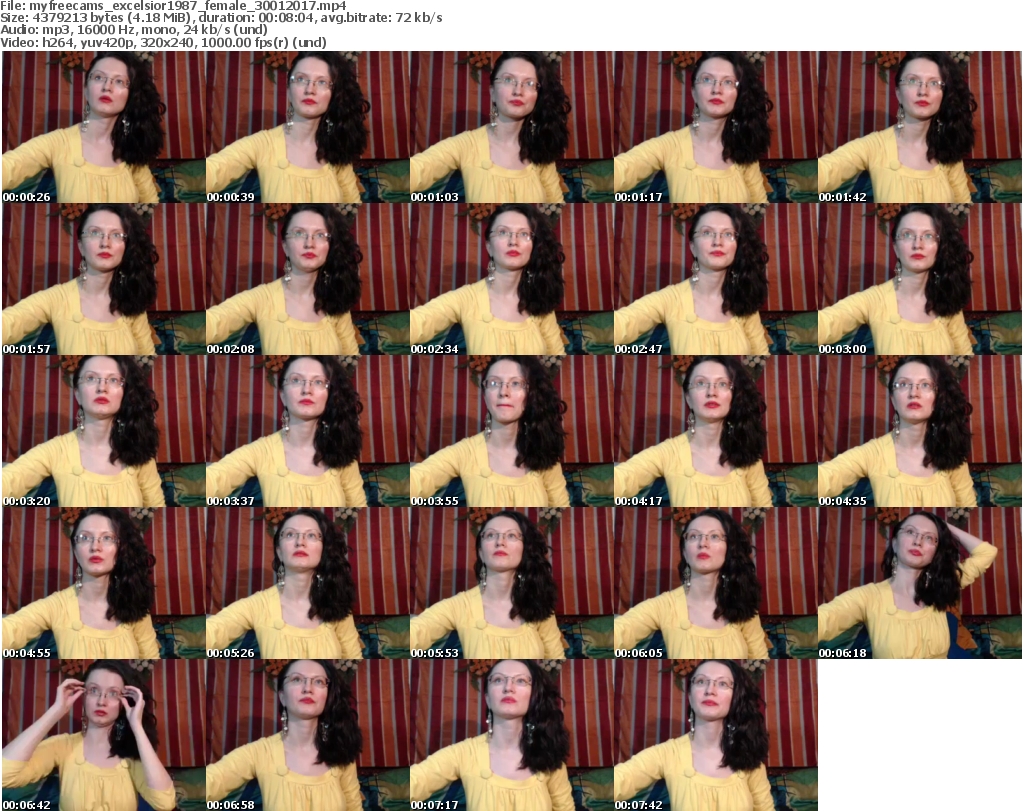1024x811 pixels.
Task: Click the frame timestamped 00:06:58
Action: point(308,735)
